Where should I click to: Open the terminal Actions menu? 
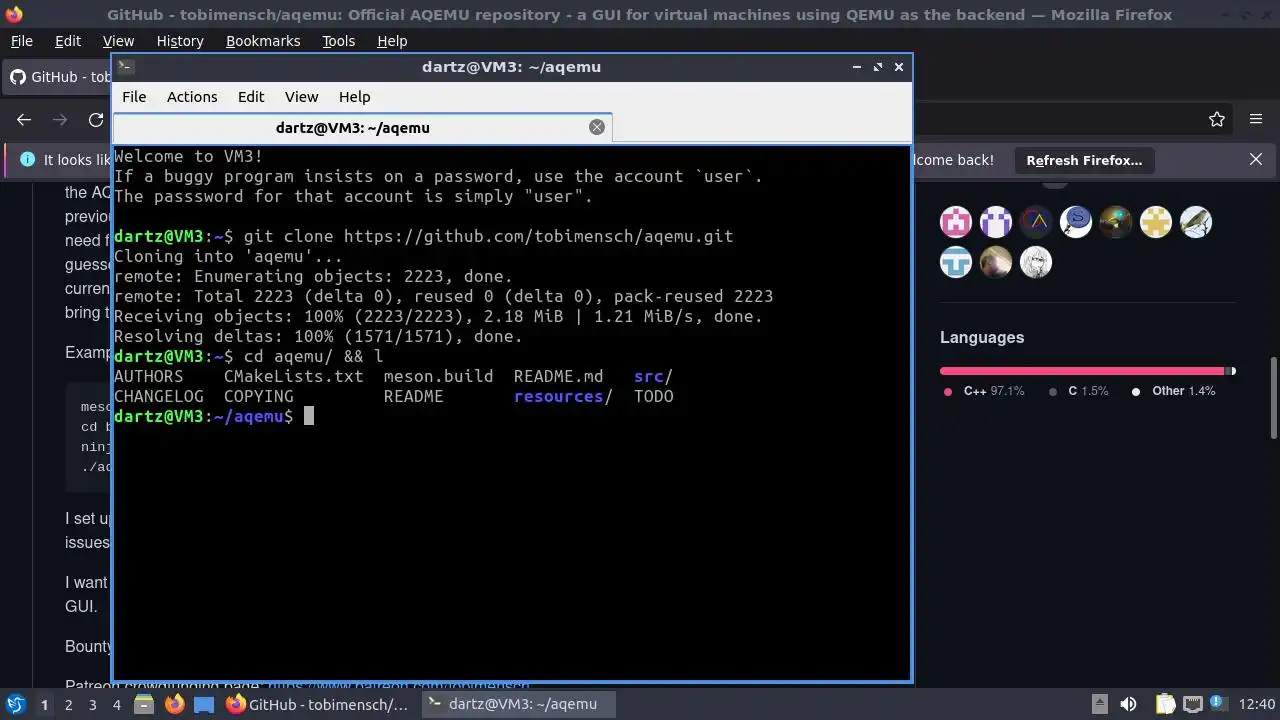(x=192, y=97)
